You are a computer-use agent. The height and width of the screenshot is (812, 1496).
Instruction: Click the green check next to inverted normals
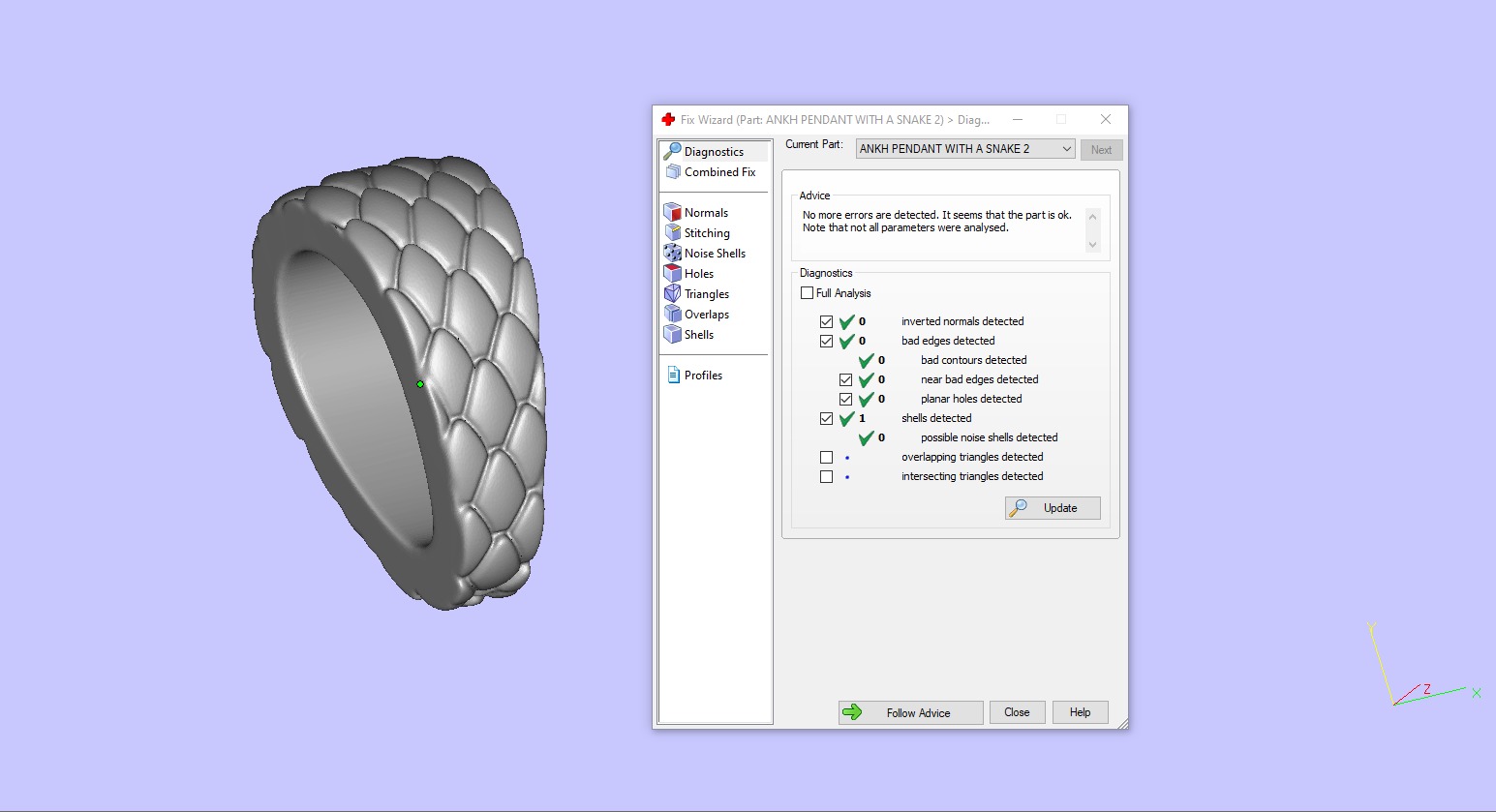click(x=847, y=321)
